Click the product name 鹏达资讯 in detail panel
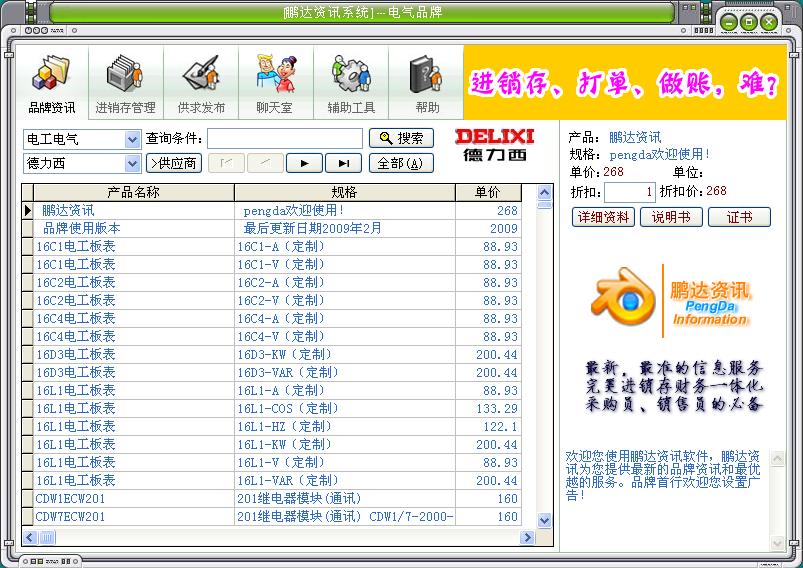 tap(635, 137)
